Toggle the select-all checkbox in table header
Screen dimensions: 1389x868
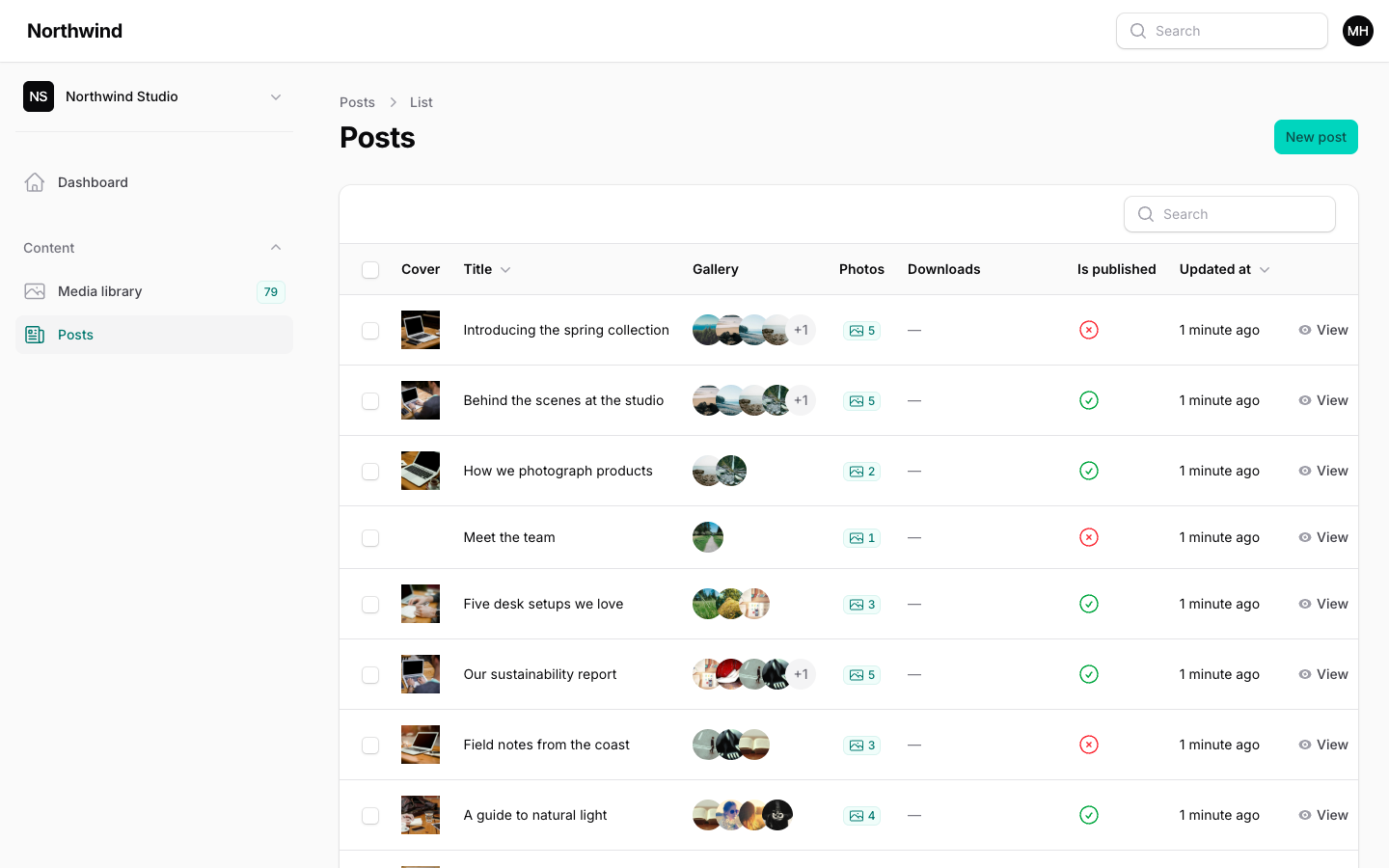[x=370, y=270]
